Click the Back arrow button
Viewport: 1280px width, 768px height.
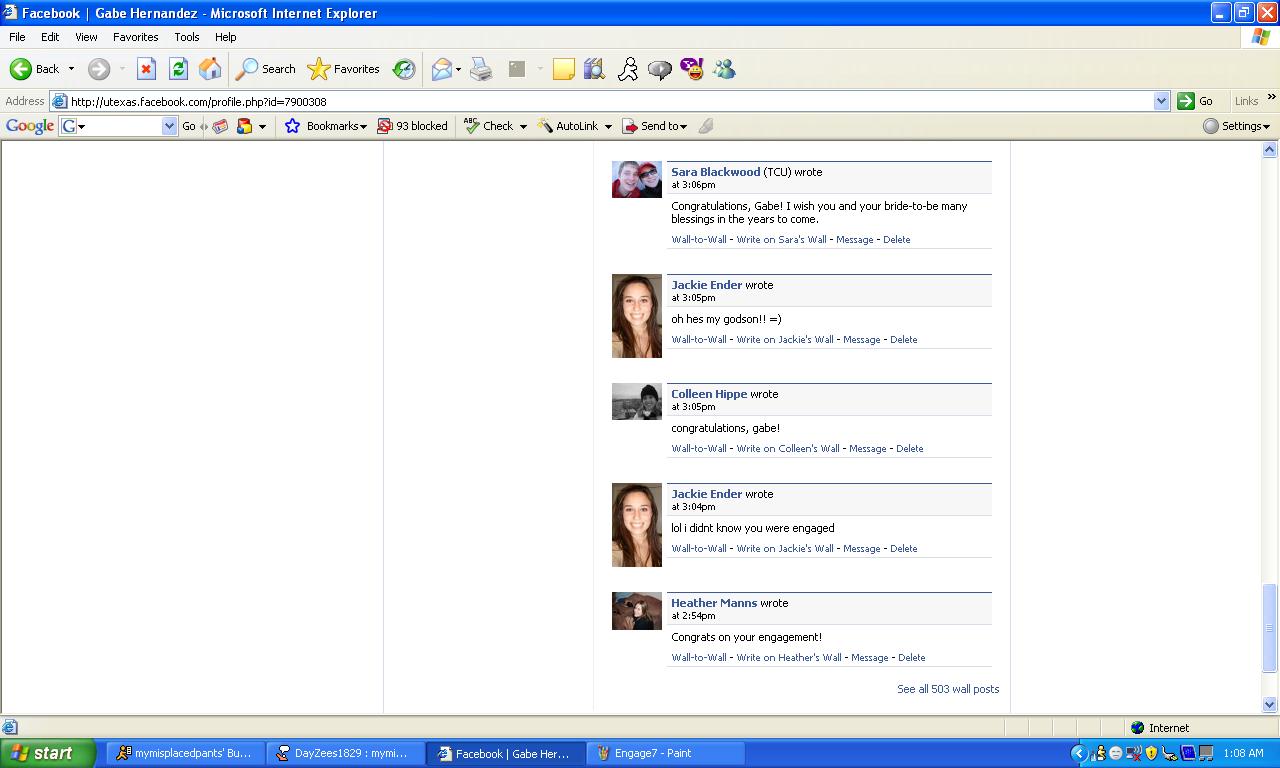[x=35, y=69]
